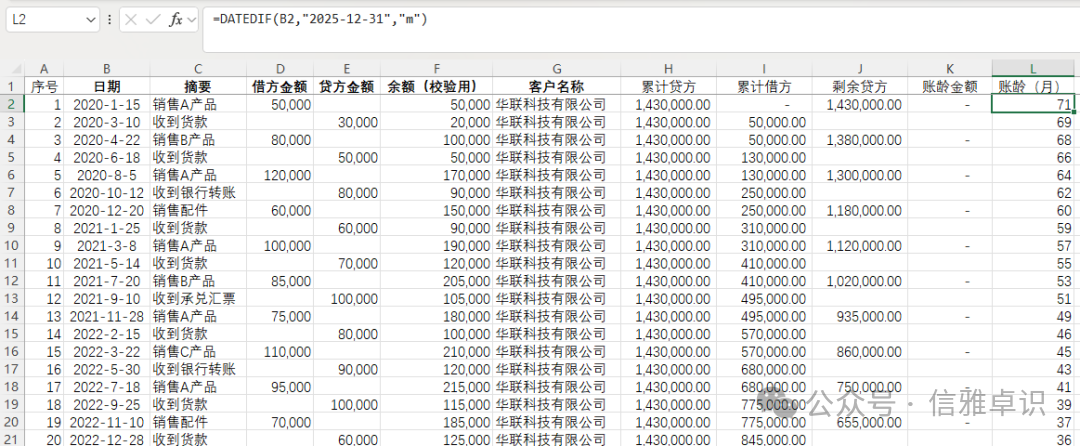1080x446 pixels.
Task: Click header cell 余额（校验用）
Action: coord(437,87)
